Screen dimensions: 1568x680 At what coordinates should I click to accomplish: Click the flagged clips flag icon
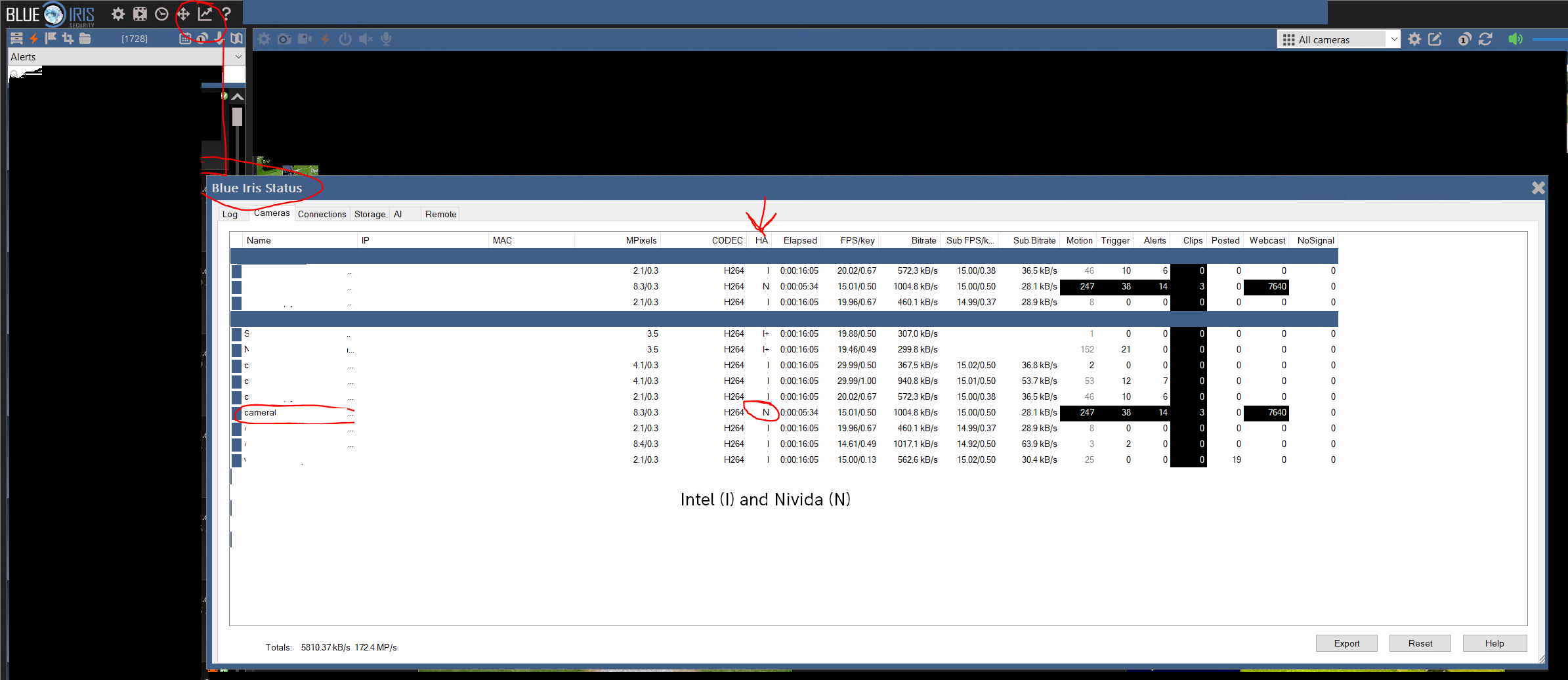click(x=51, y=39)
